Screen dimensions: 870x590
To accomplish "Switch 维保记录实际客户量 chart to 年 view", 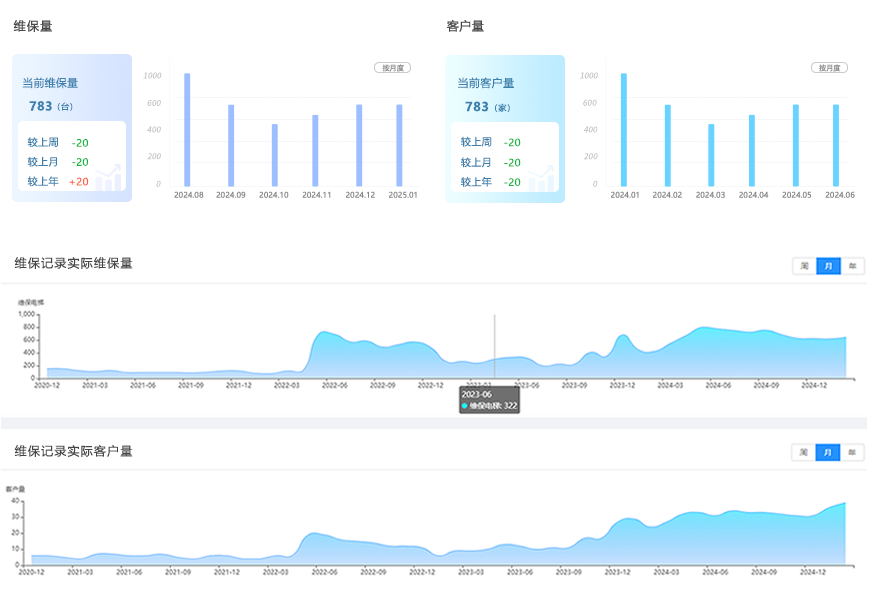I will click(x=852, y=452).
